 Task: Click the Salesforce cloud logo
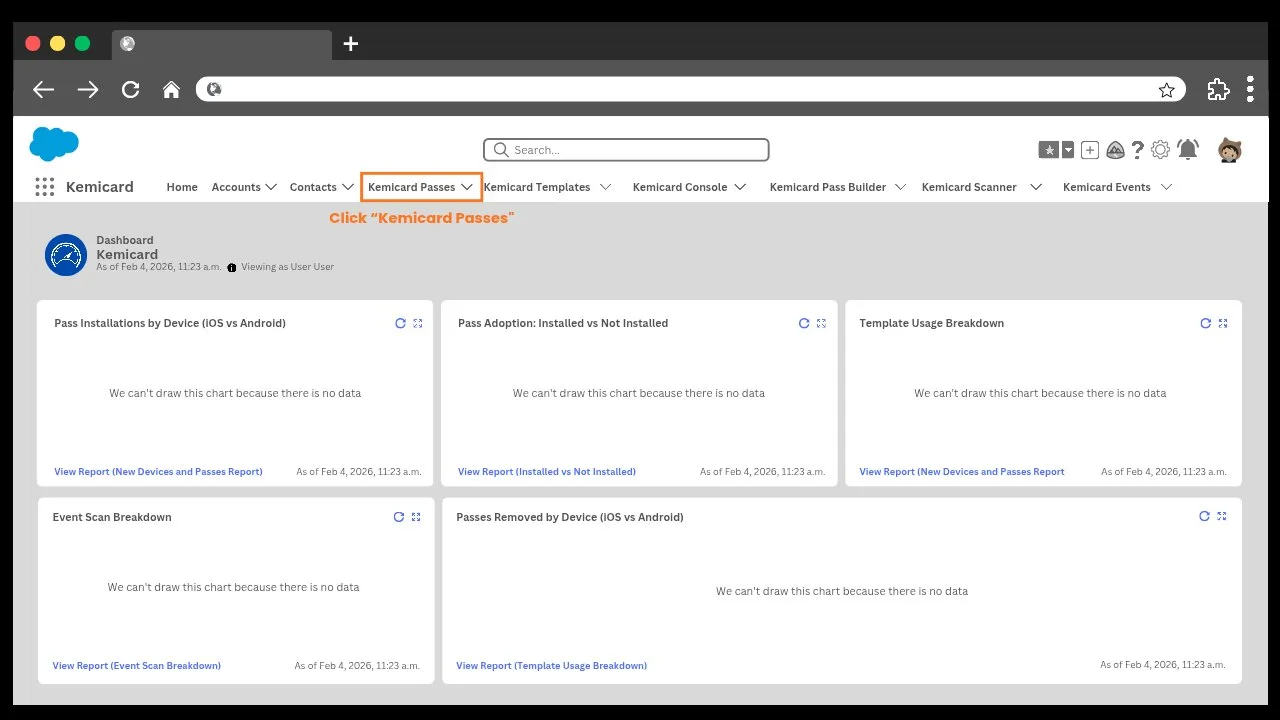(x=54, y=144)
